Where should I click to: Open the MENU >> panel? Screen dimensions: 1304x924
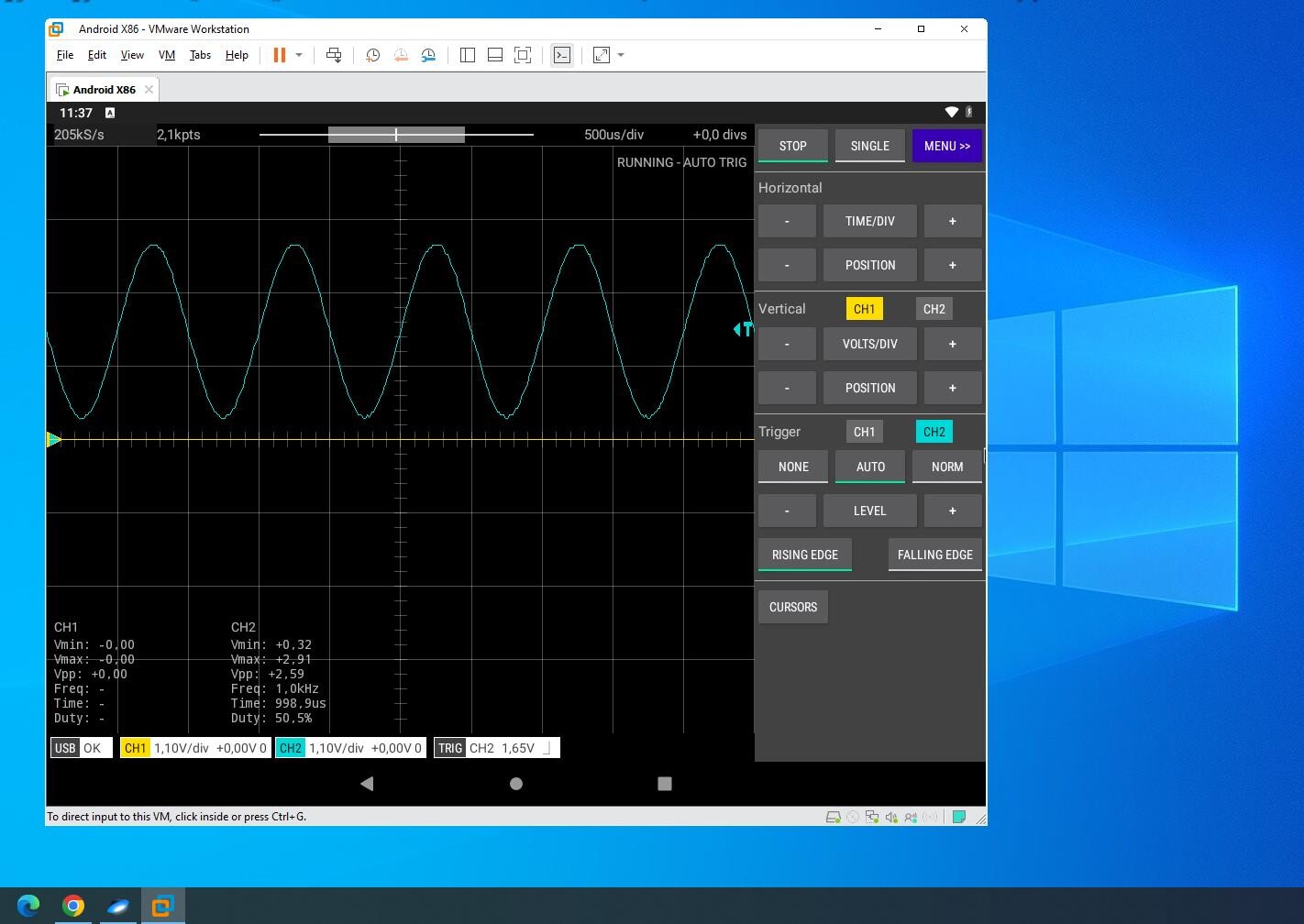coord(947,146)
